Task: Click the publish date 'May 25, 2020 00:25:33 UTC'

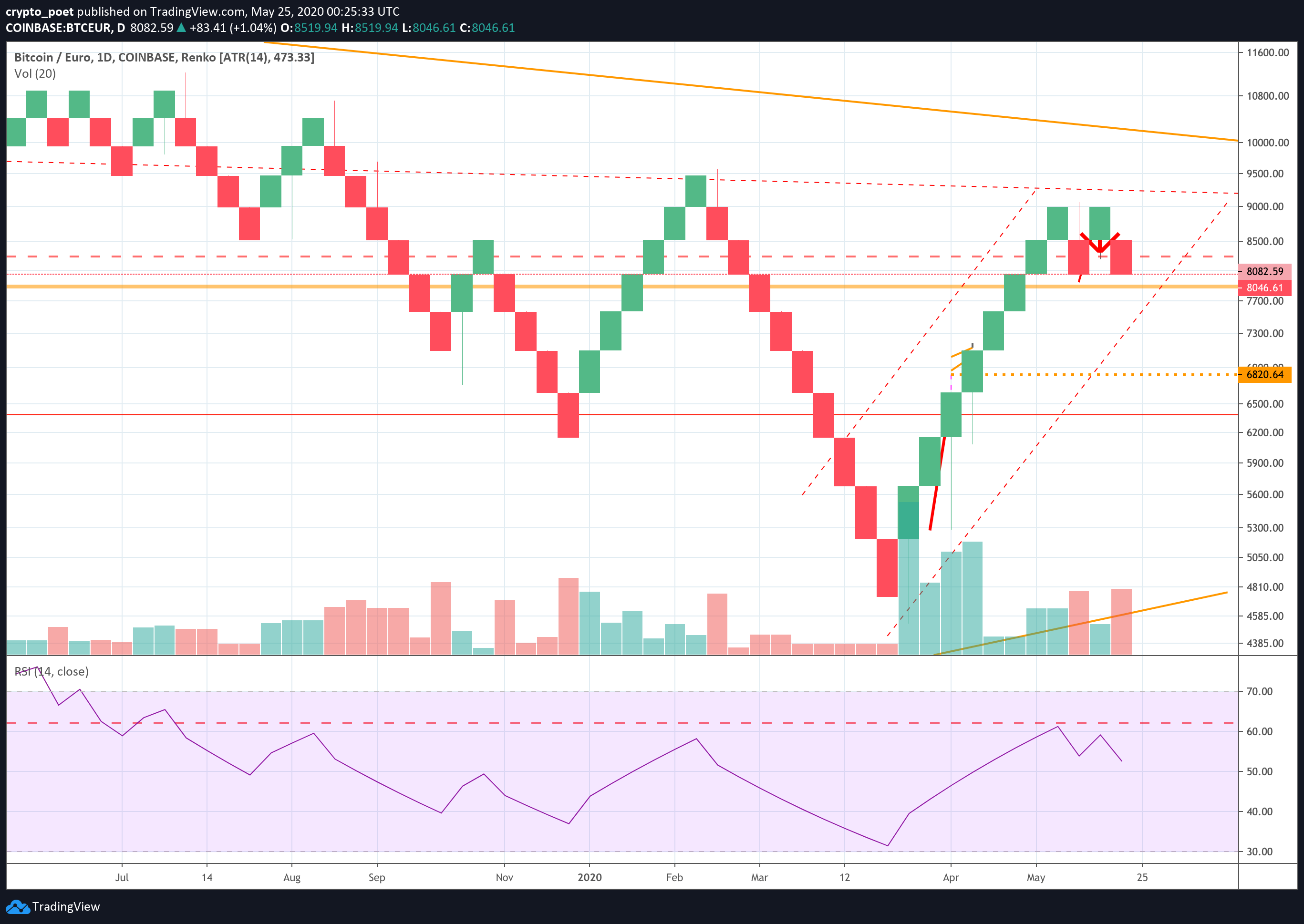Action: (326, 11)
